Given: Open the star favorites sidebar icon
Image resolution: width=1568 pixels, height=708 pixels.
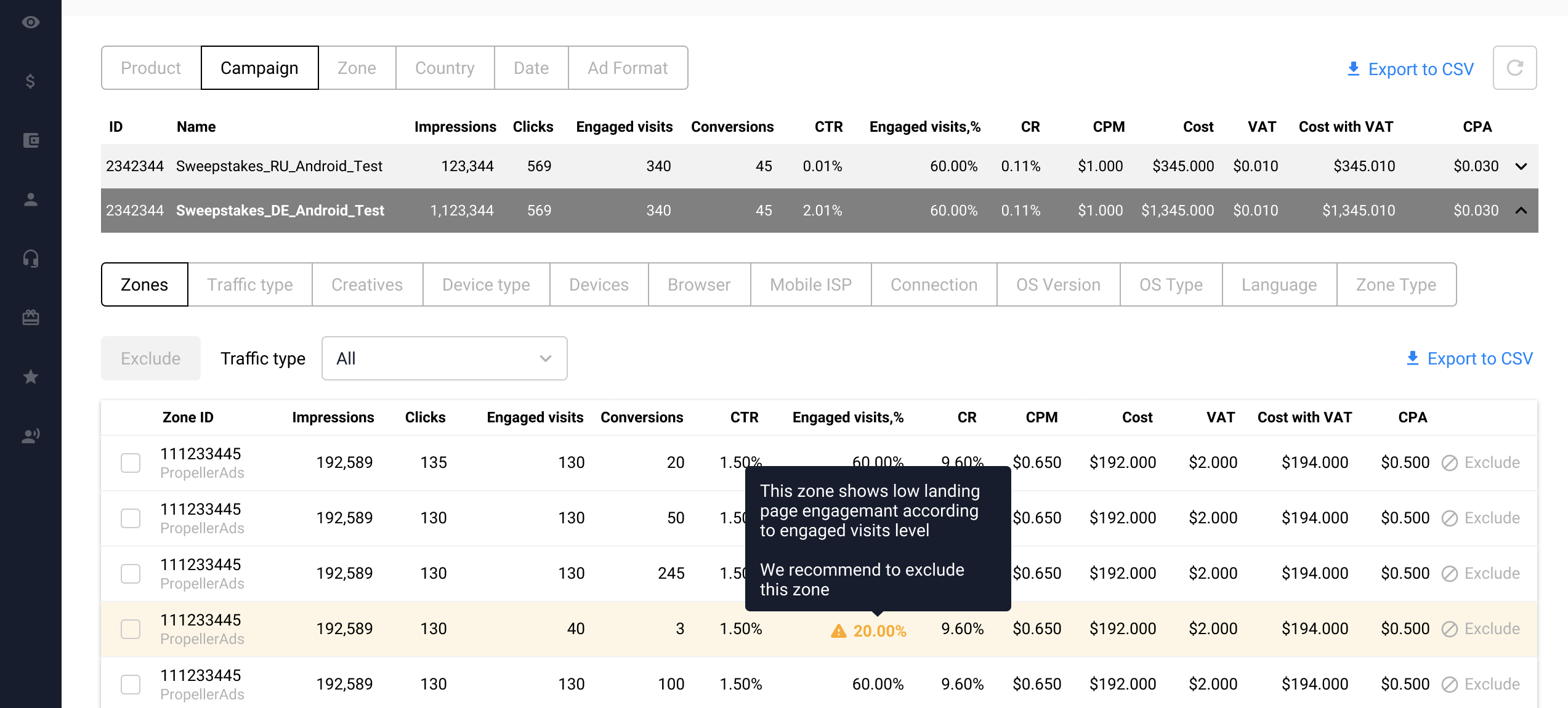Looking at the screenshot, I should 31,377.
